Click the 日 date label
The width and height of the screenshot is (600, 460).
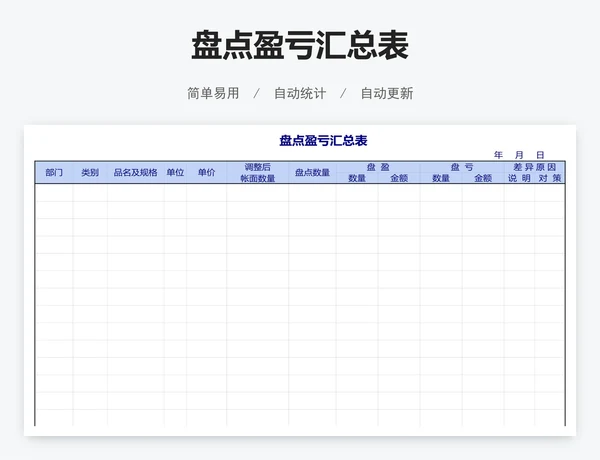click(540, 155)
